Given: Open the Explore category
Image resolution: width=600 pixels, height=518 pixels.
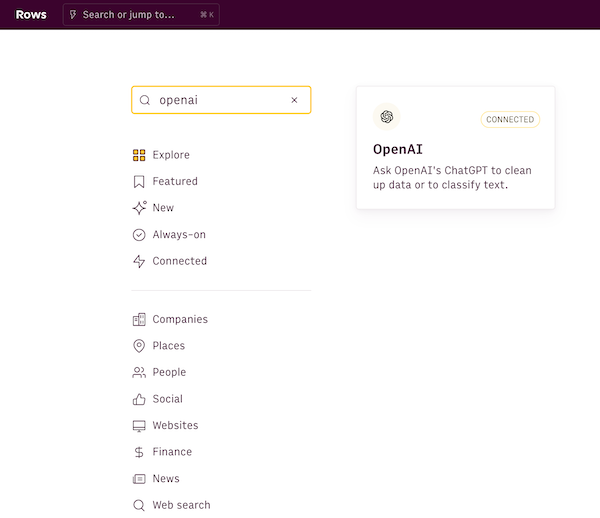Looking at the screenshot, I should pyautogui.click(x=171, y=155).
